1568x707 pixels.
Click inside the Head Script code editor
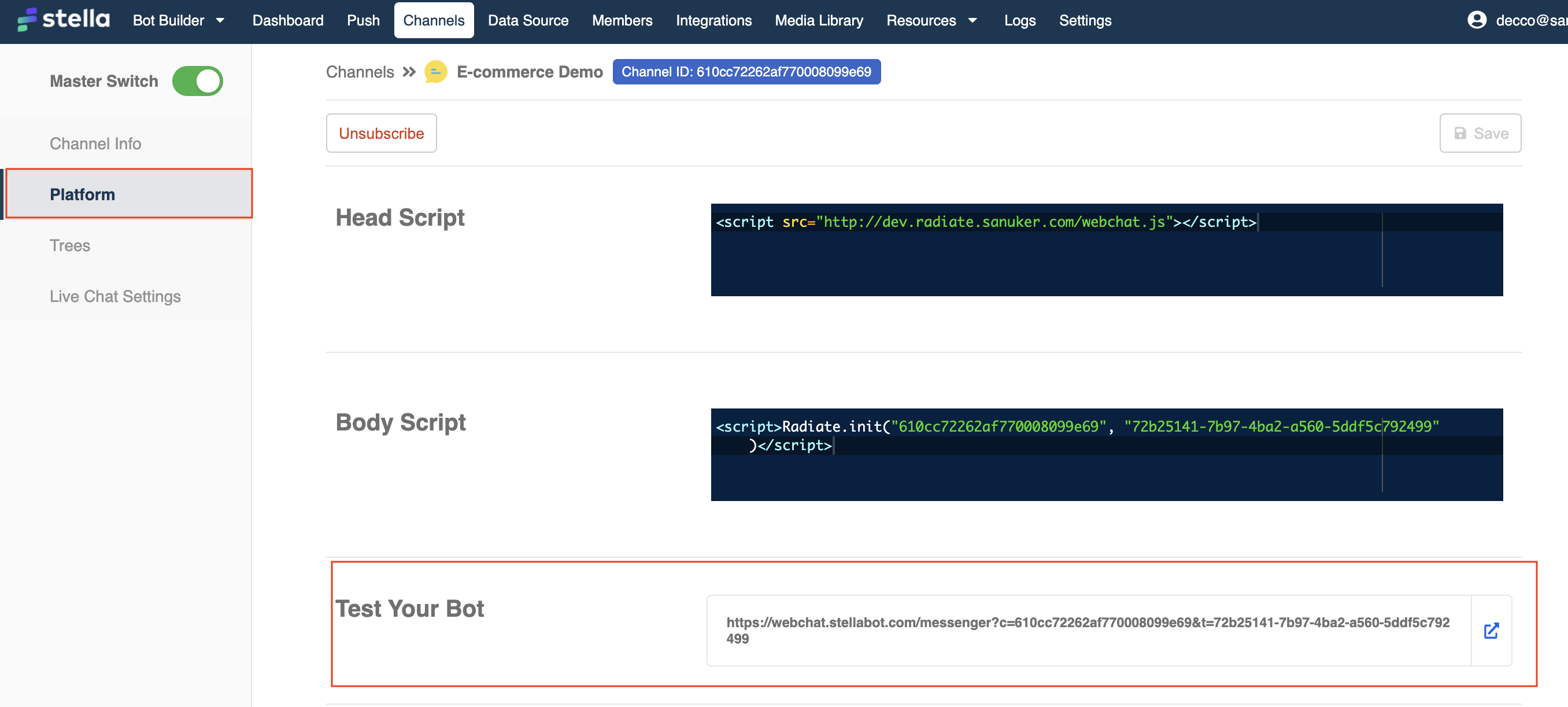point(1107,250)
